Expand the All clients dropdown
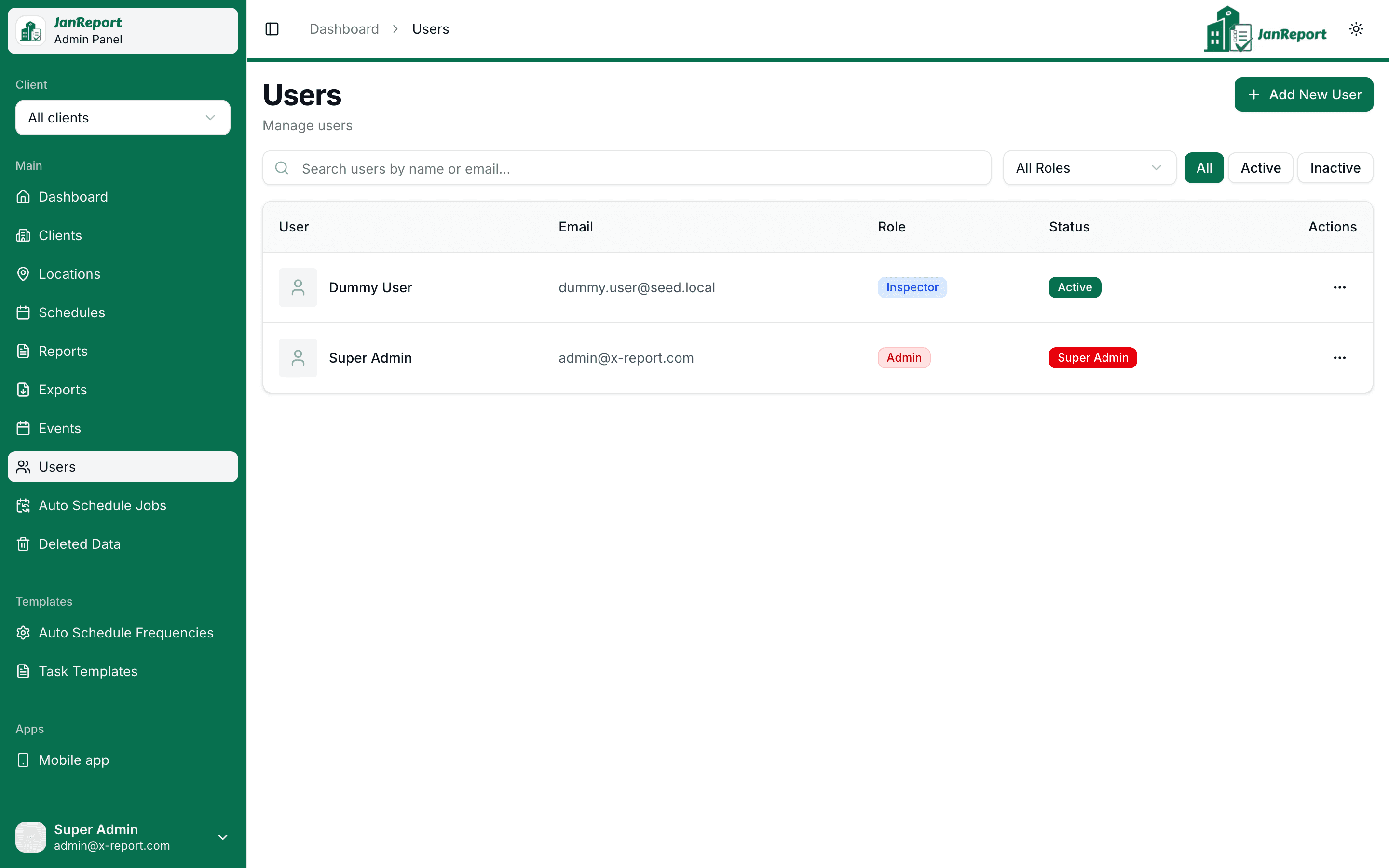Screen dimensions: 1389x868 pyautogui.click(x=123, y=118)
